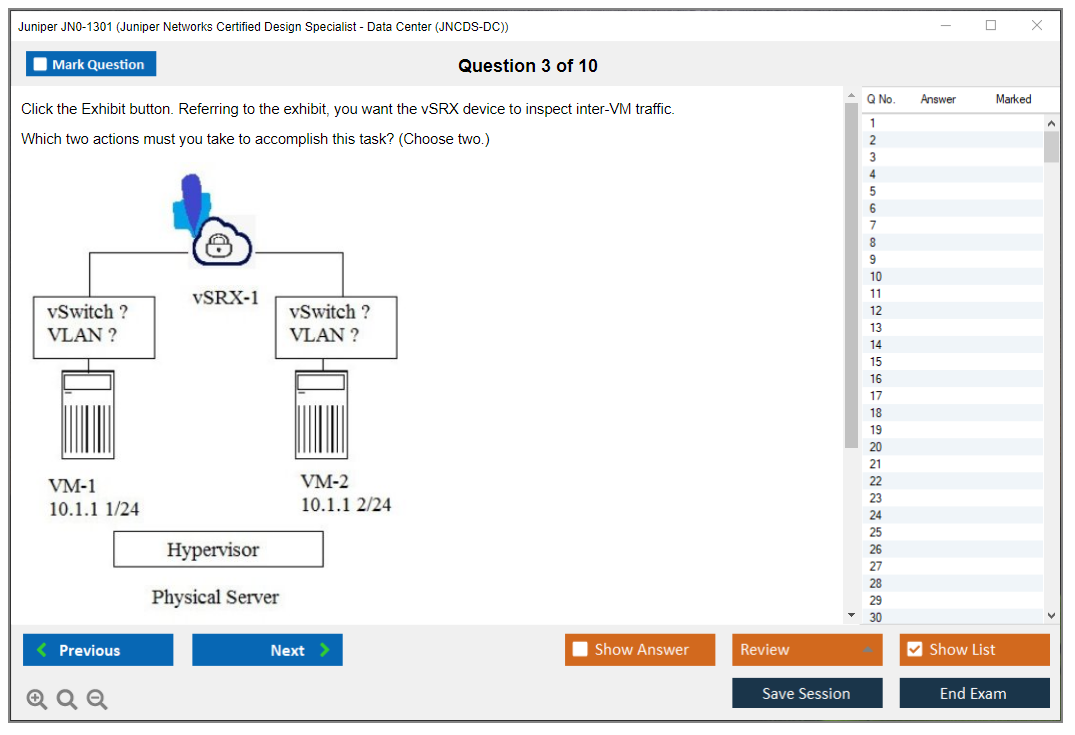This screenshot has height=735, width=1075.
Task: Click the reset zoom magnifier icon
Action: point(67,700)
